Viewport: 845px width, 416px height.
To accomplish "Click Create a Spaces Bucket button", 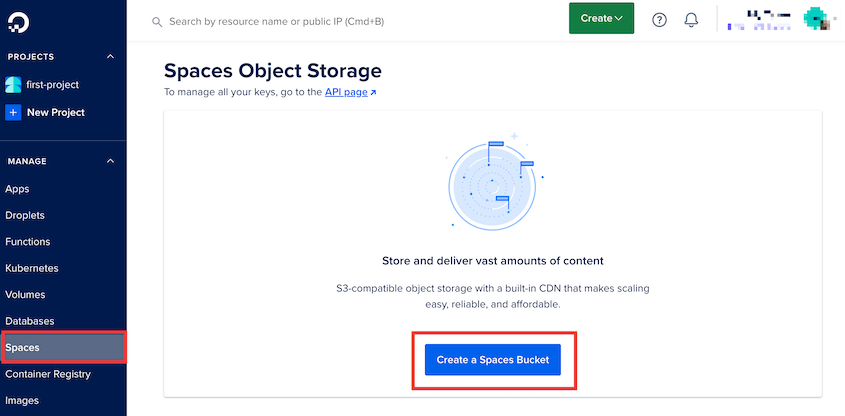I will point(493,359).
